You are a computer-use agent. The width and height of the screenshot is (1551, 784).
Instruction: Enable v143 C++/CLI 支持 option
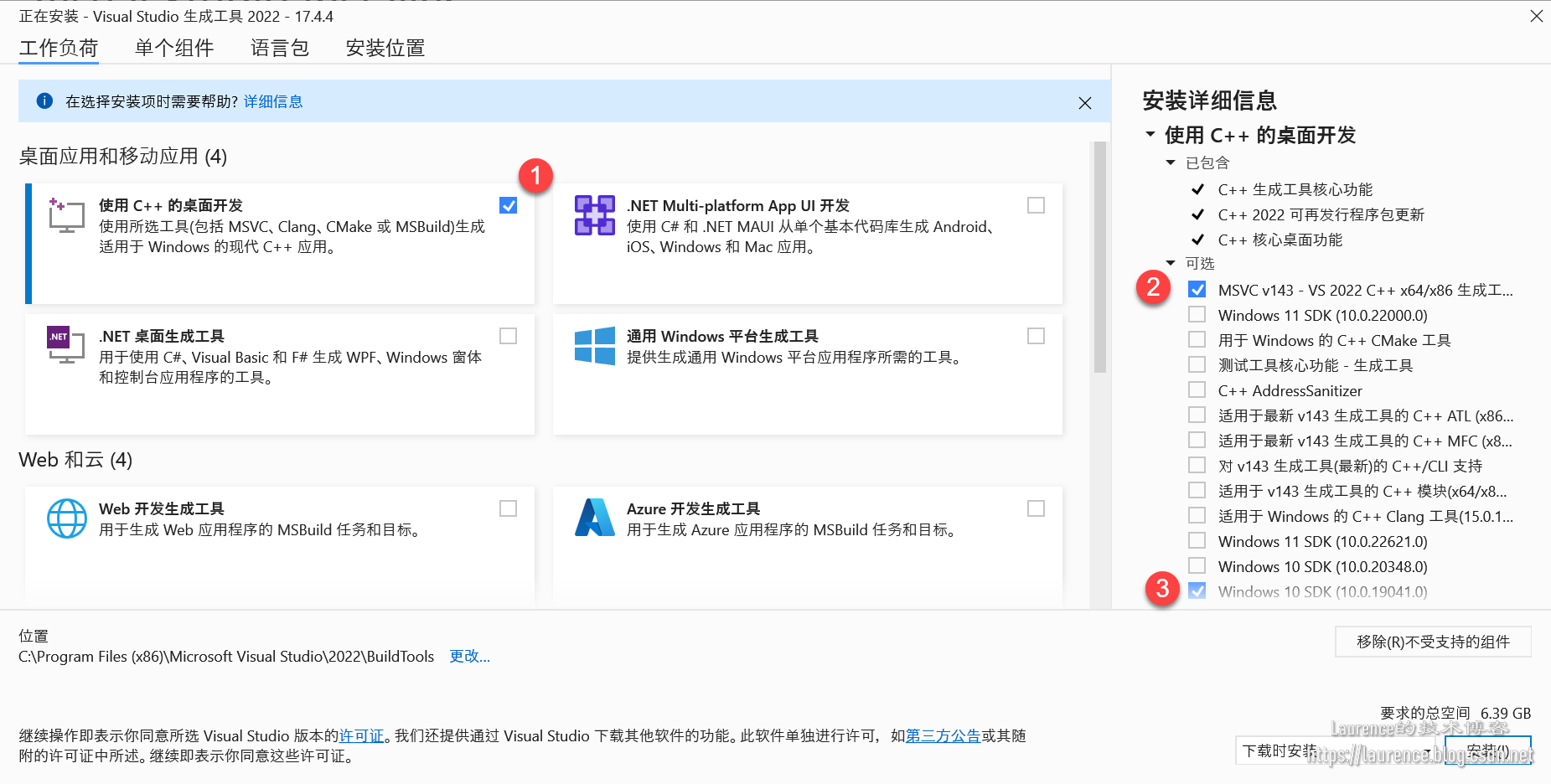[1197, 465]
